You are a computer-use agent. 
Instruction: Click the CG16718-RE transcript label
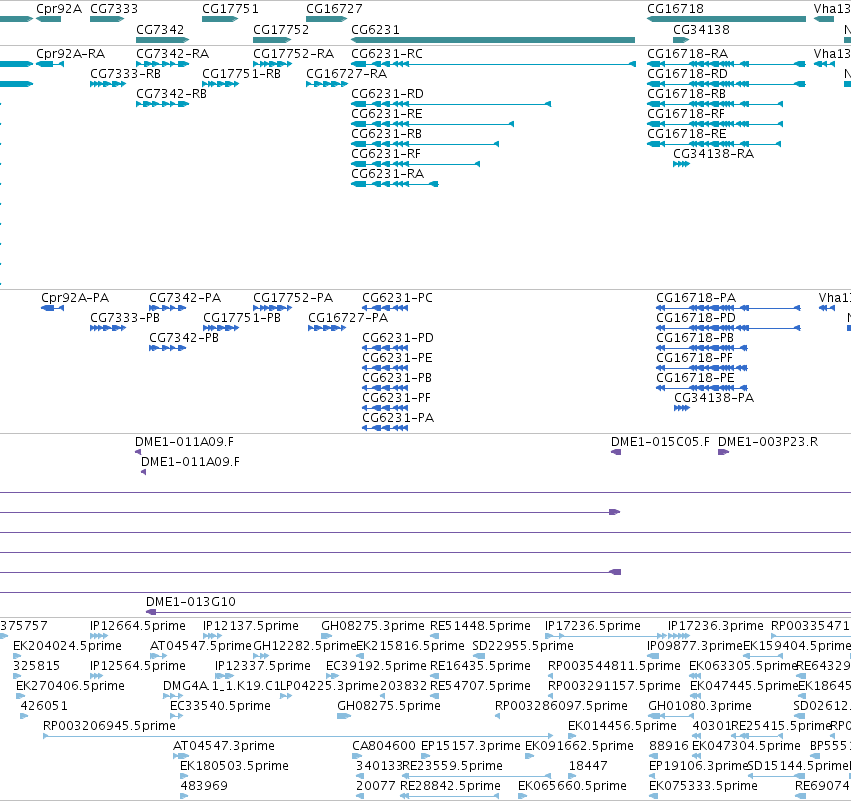(687, 134)
